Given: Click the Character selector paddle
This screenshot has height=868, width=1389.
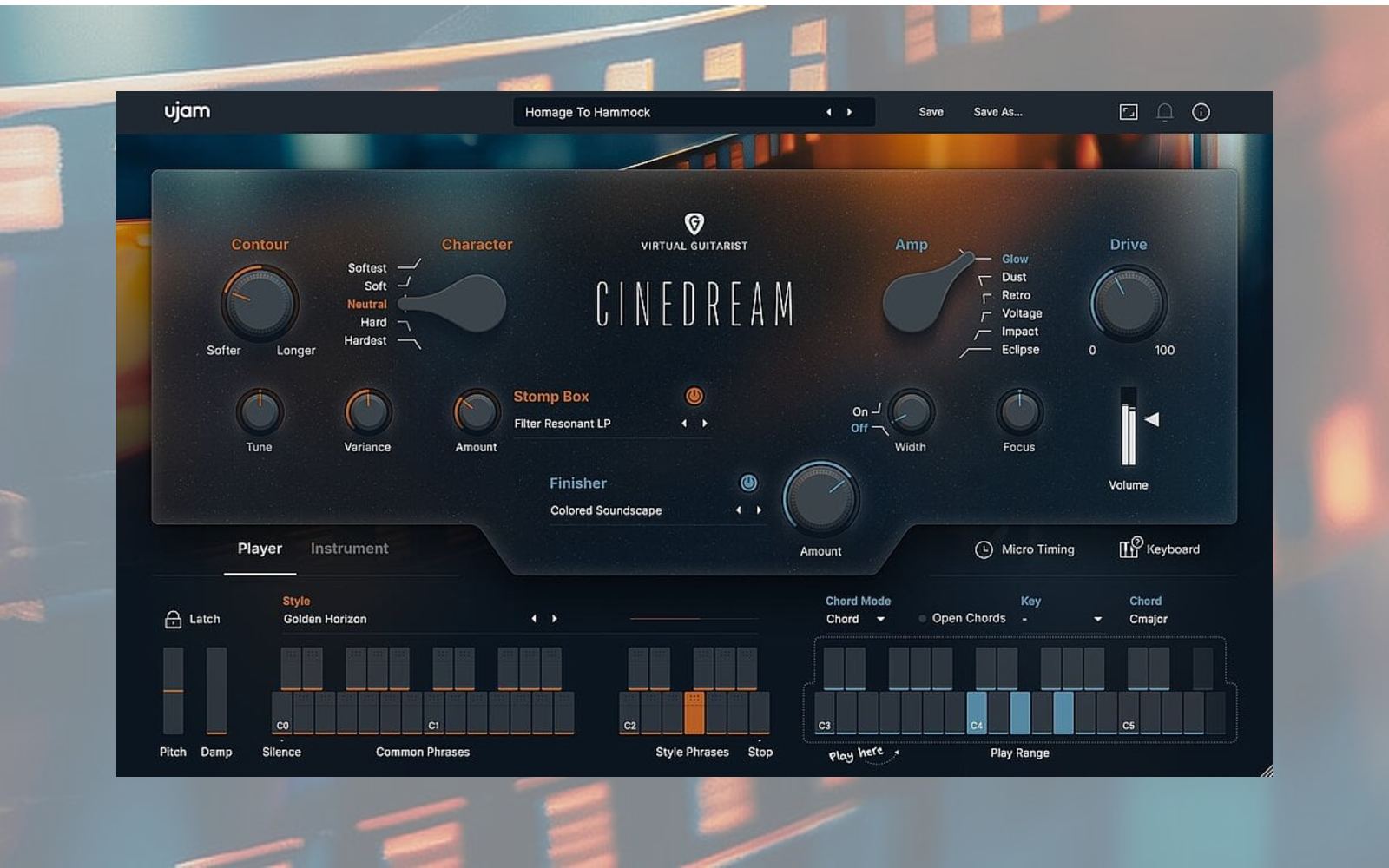Looking at the screenshot, I should click(x=453, y=304).
